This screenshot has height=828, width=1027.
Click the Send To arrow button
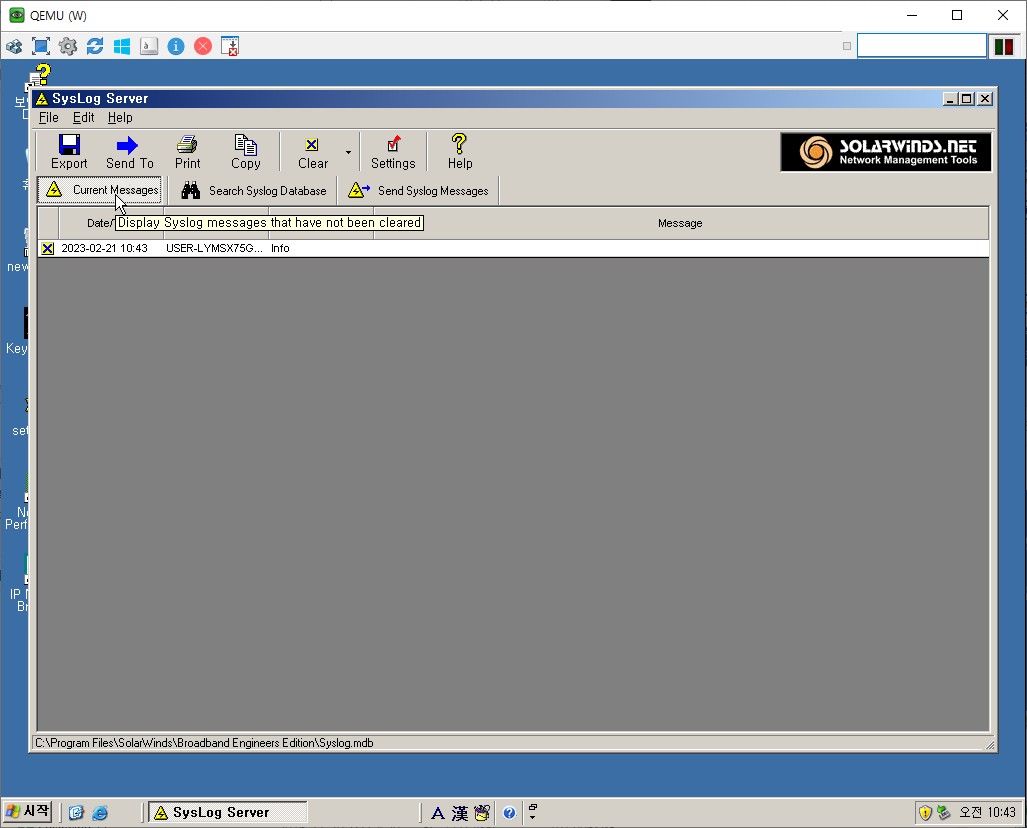point(129,151)
